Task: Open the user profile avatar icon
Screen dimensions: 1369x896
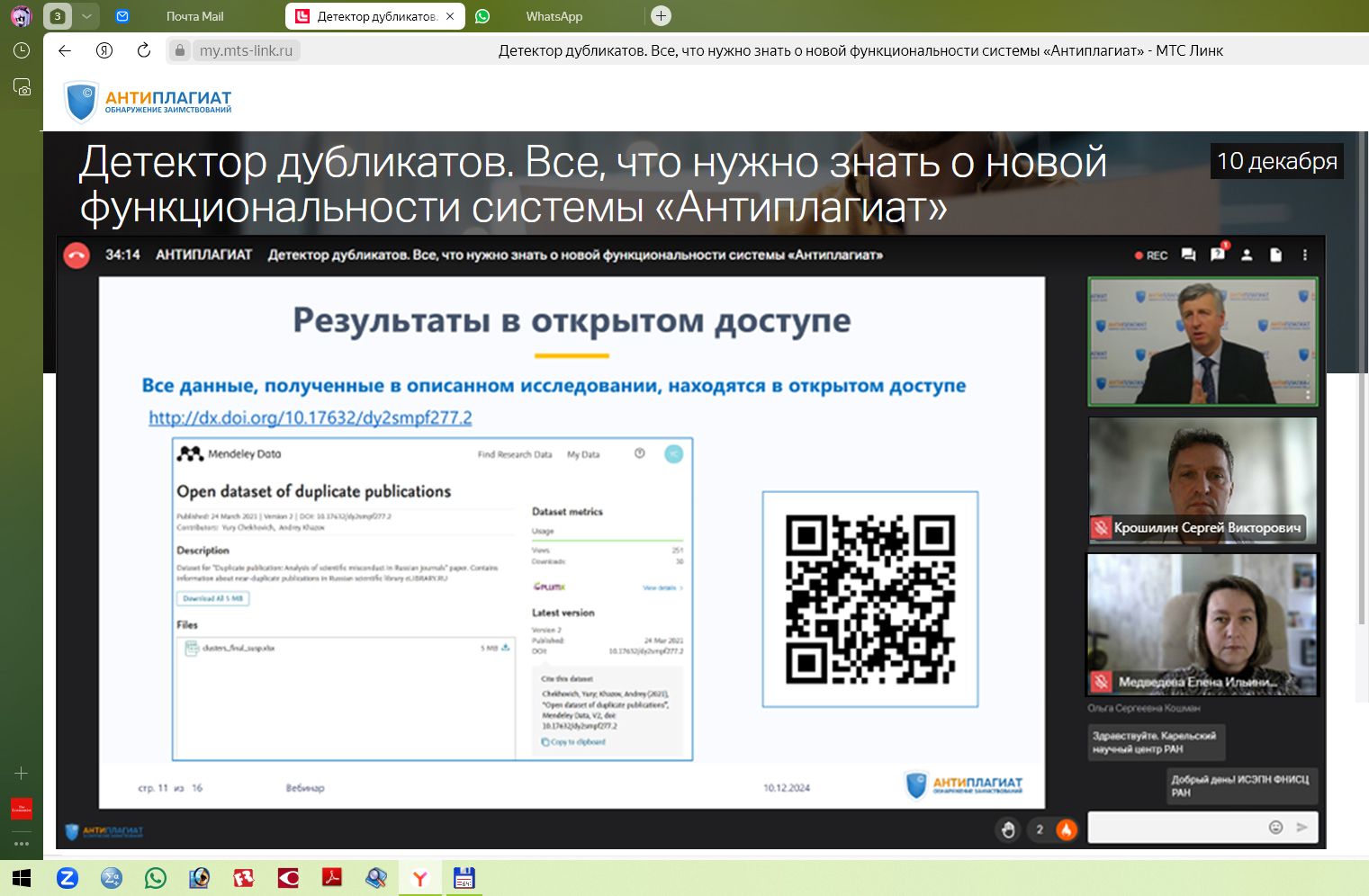Action: click(22, 16)
